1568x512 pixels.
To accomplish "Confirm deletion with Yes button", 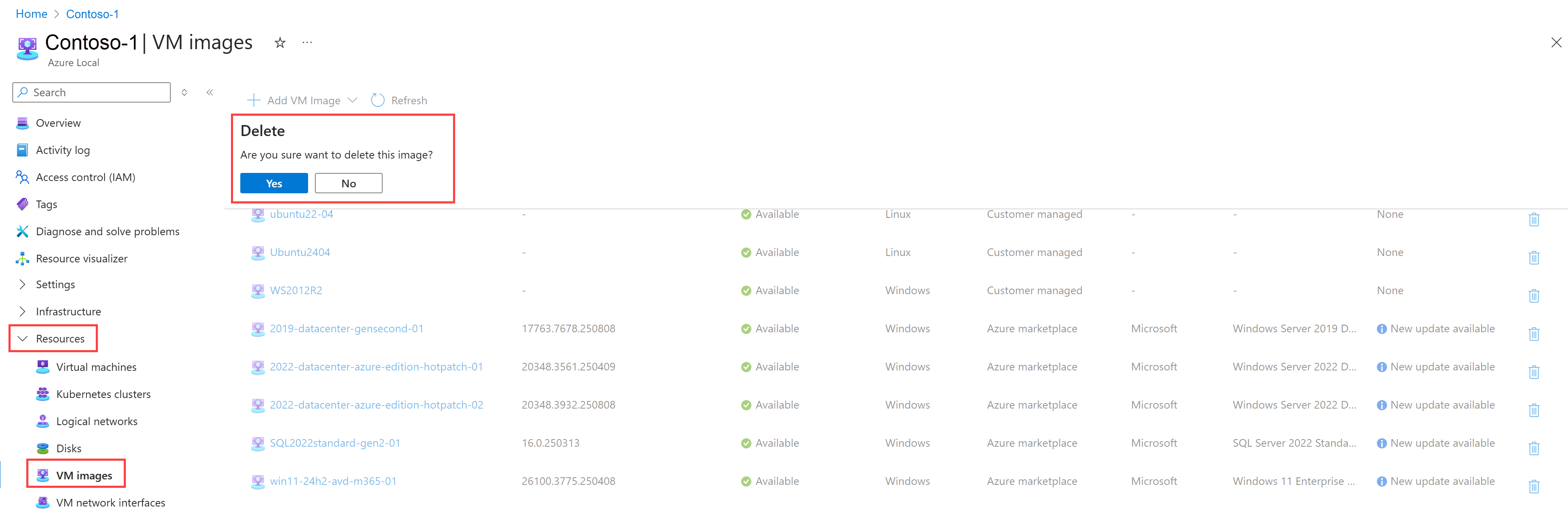I will (274, 183).
